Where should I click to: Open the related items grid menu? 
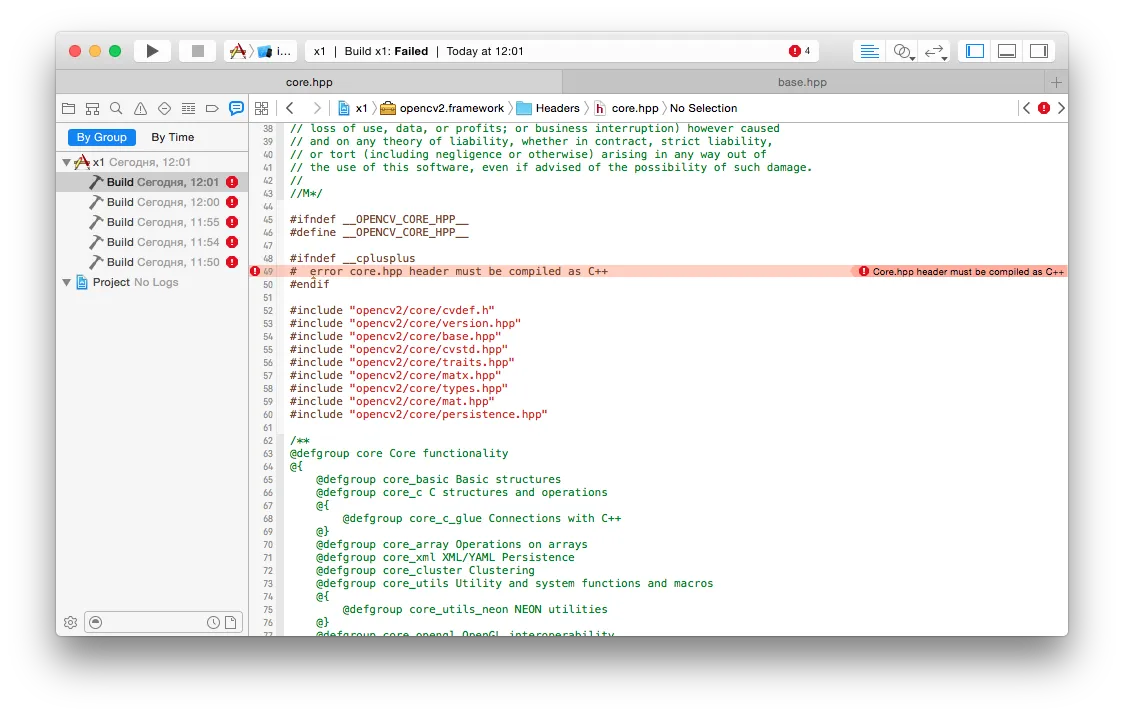point(262,108)
